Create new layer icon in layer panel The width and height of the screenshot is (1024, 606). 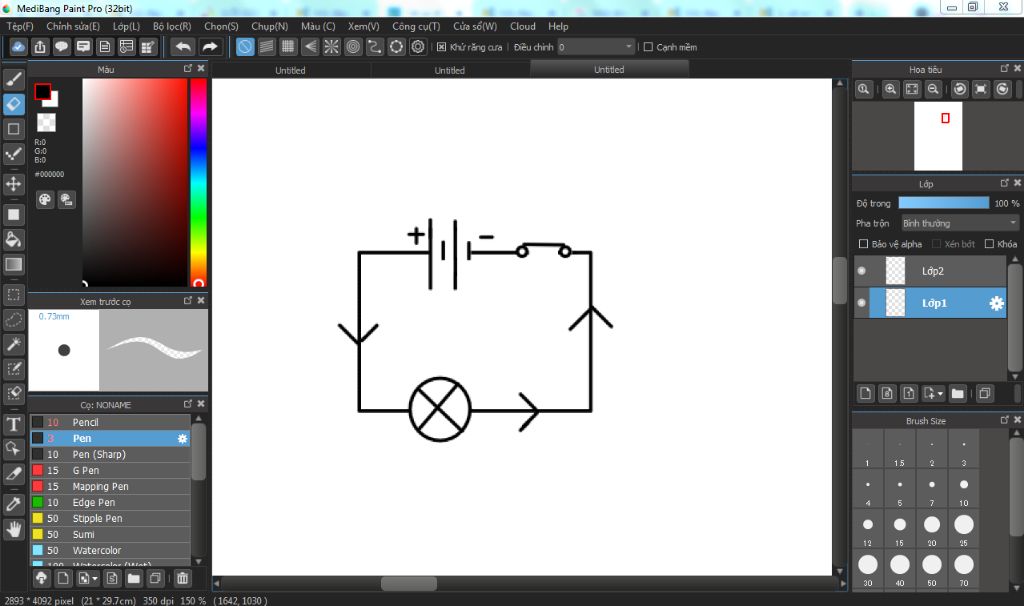[x=865, y=393]
